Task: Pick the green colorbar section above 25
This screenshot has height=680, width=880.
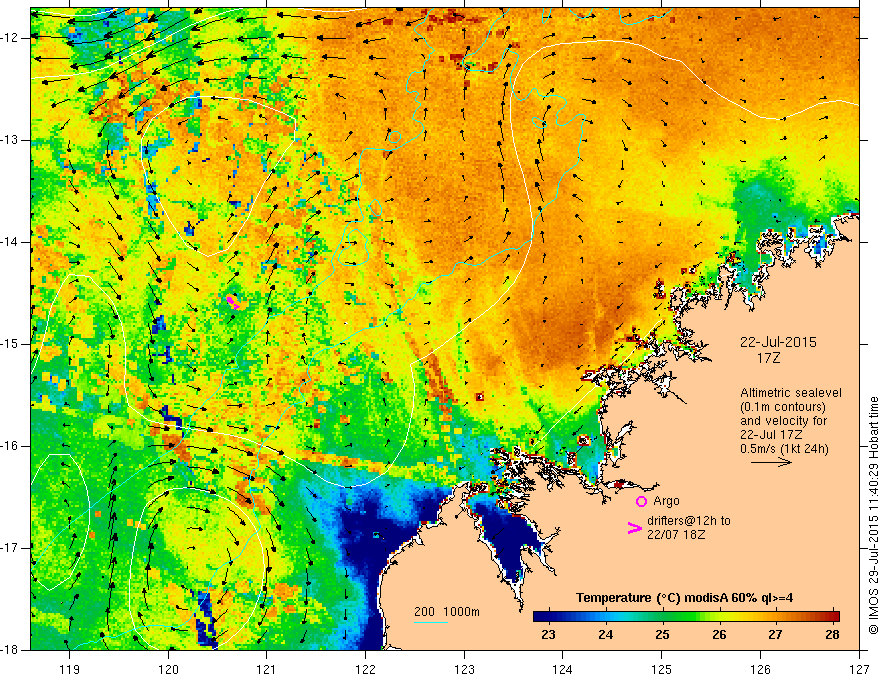Action: point(663,616)
